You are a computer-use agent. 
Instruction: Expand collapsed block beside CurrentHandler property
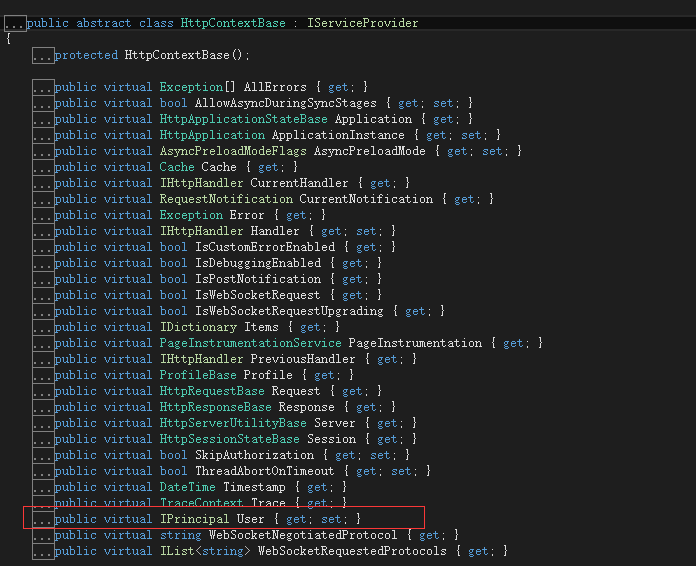[x=43, y=184]
